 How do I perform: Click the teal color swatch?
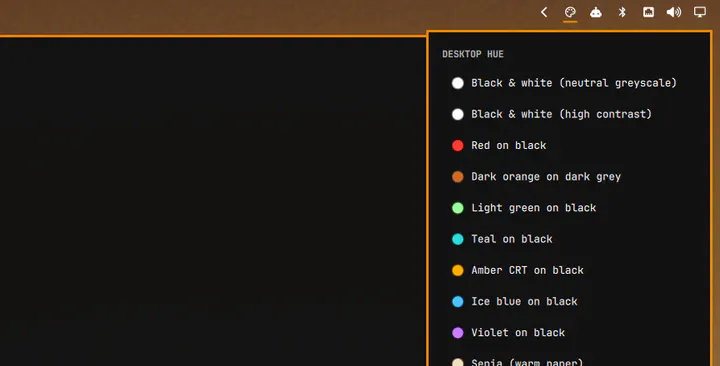pyautogui.click(x=458, y=239)
